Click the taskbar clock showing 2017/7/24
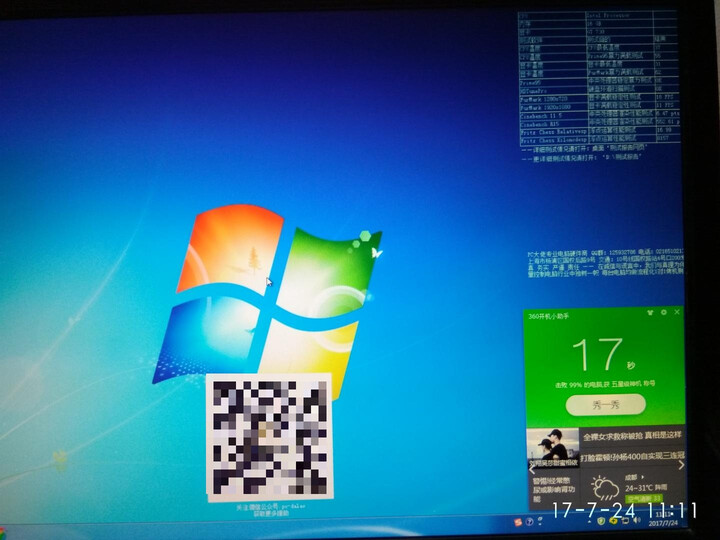This screenshot has height=540, width=720. tap(663, 519)
